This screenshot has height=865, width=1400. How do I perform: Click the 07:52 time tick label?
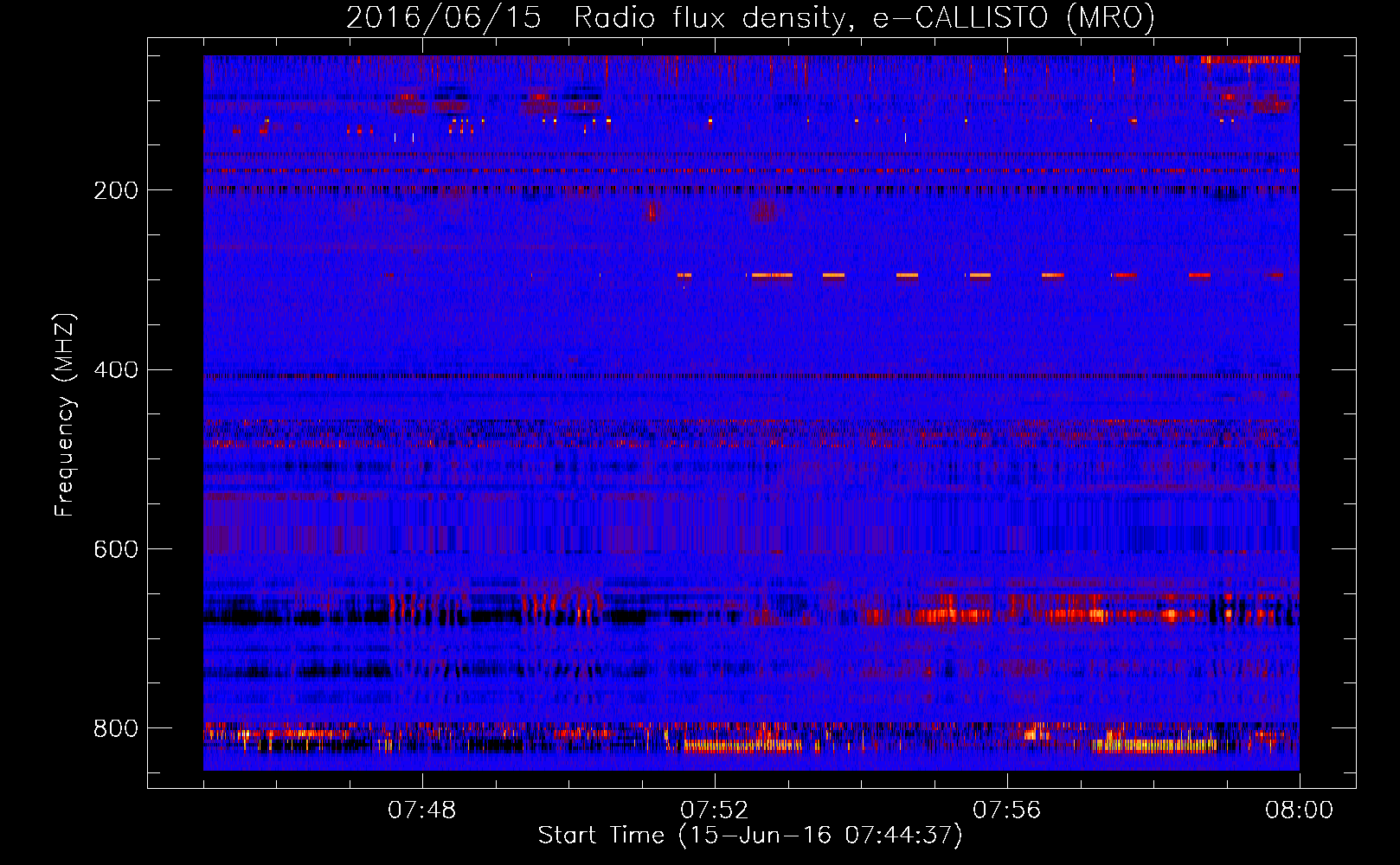click(x=715, y=811)
